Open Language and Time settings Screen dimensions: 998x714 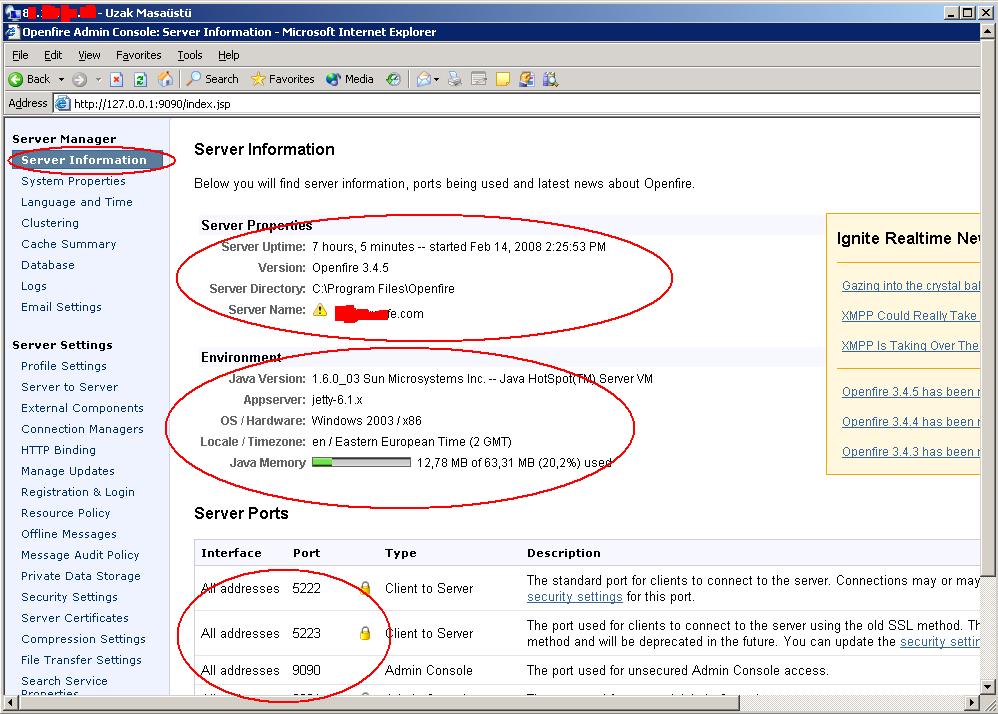coord(76,202)
